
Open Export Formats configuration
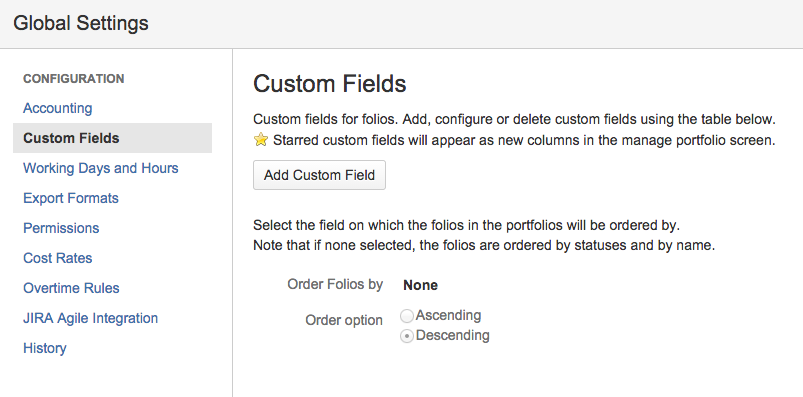[x=71, y=198]
